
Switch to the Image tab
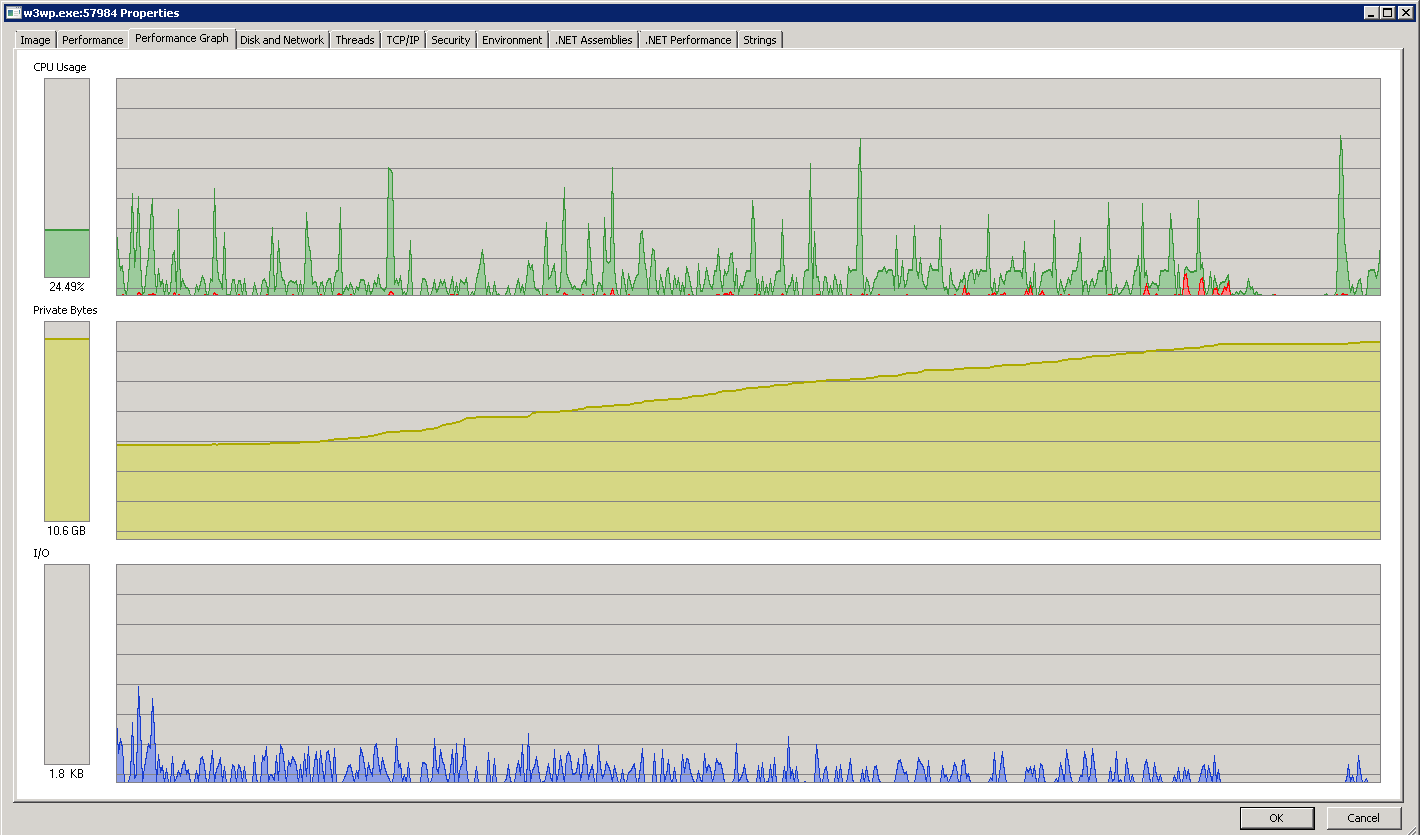coord(35,40)
